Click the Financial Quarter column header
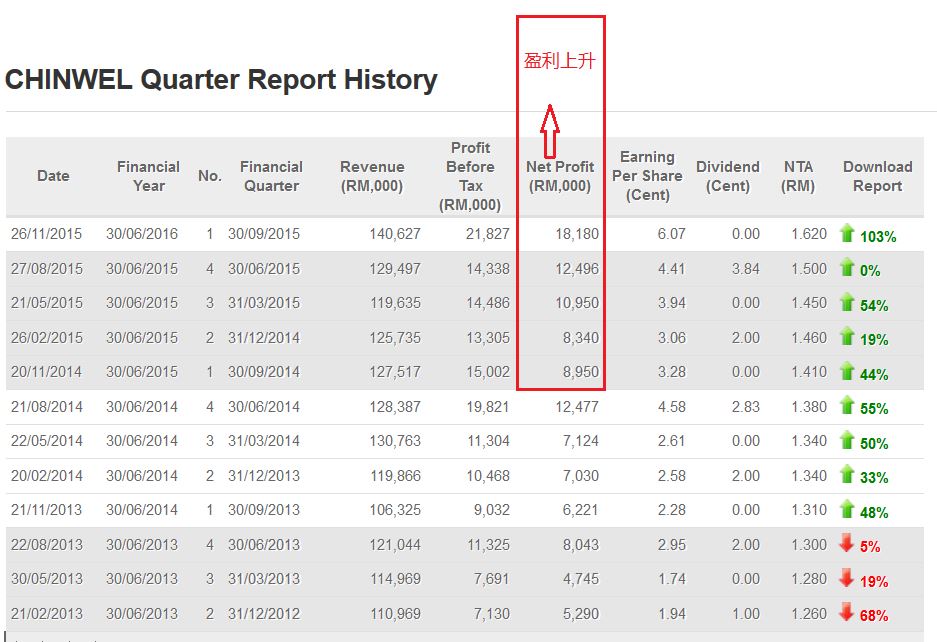Viewport: 937px width, 642px height. point(271,176)
